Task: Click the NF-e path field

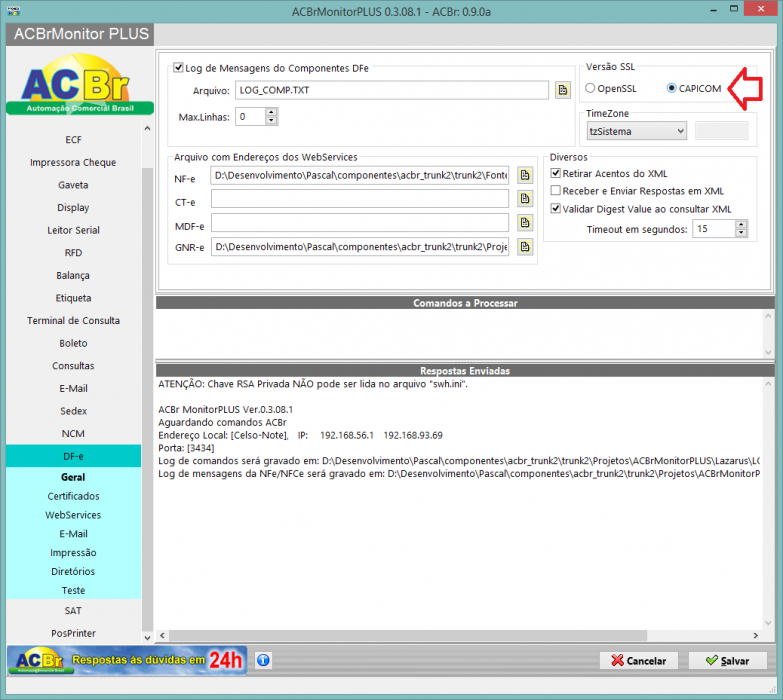Action: pyautogui.click(x=360, y=175)
